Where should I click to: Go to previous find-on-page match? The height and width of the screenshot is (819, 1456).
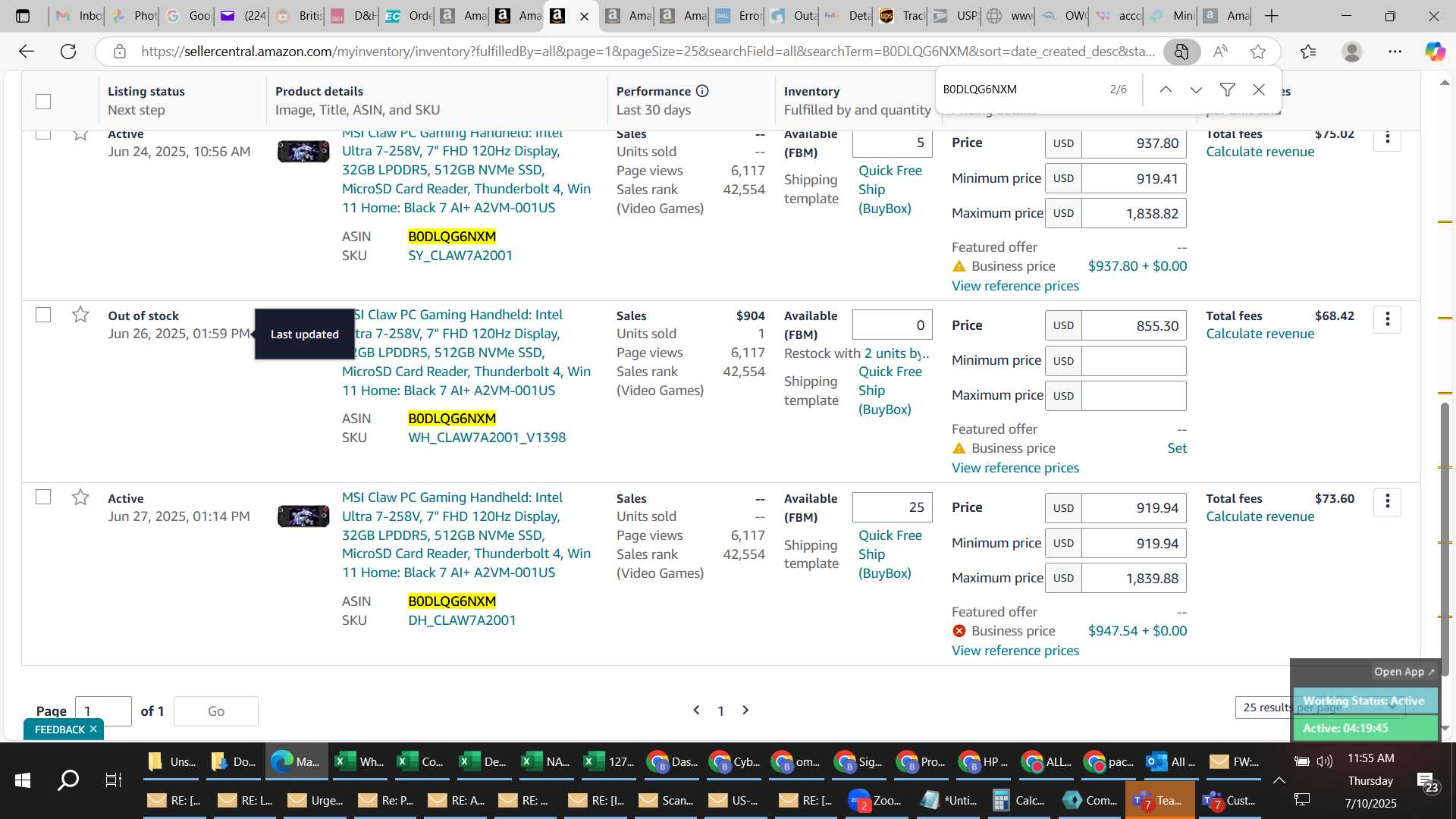(1166, 89)
